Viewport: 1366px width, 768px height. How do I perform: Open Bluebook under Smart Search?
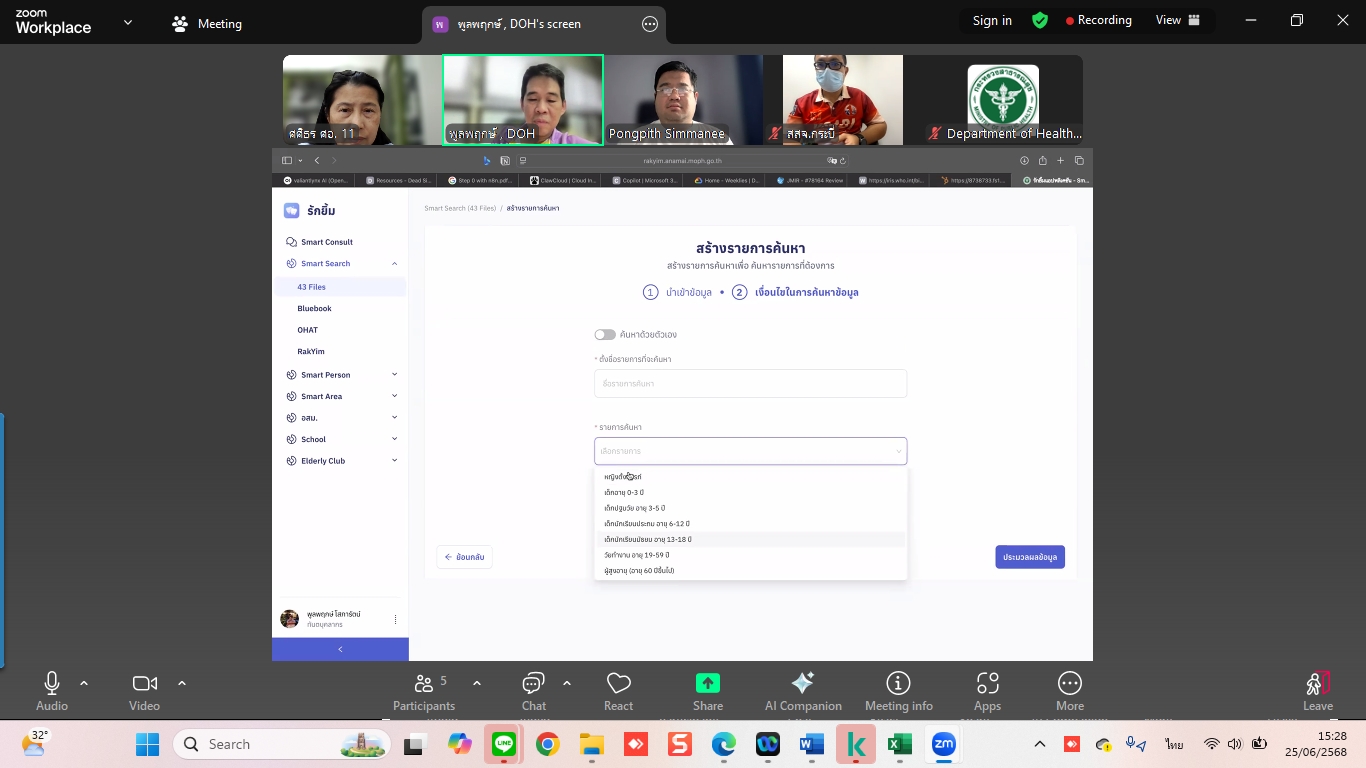[x=314, y=309]
